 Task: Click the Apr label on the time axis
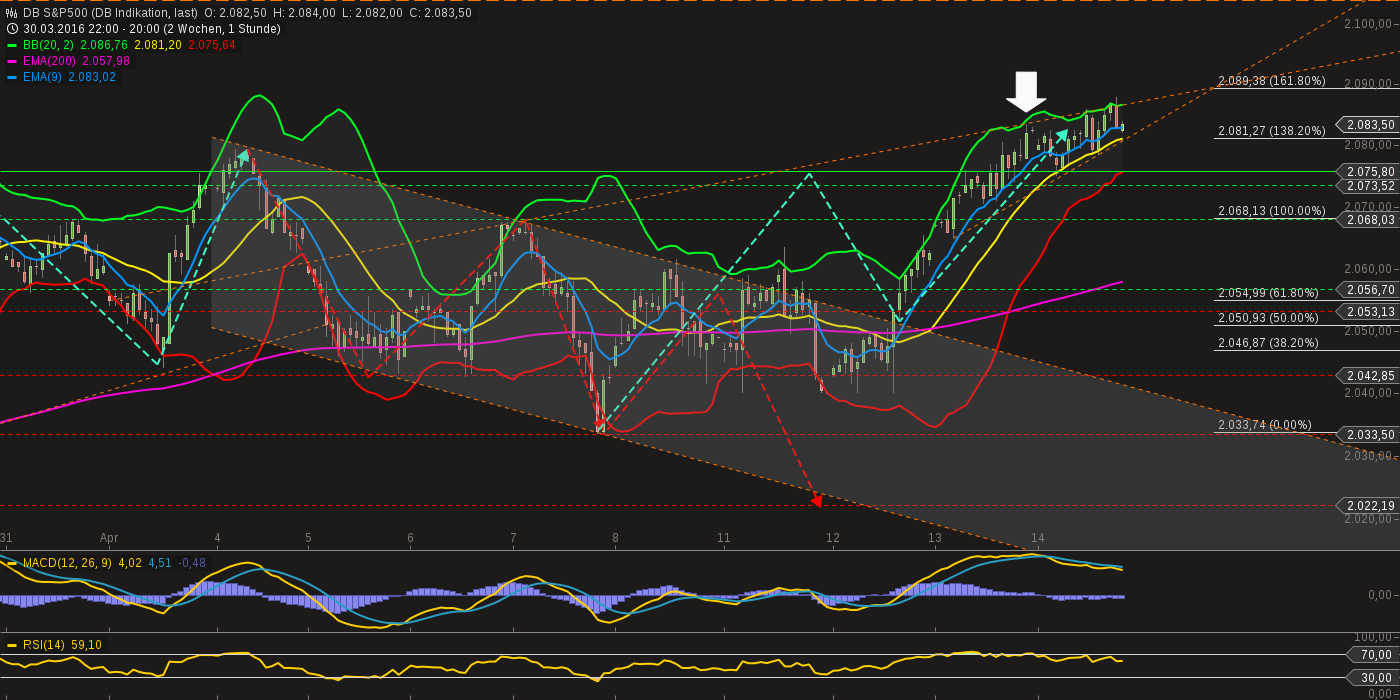point(109,538)
